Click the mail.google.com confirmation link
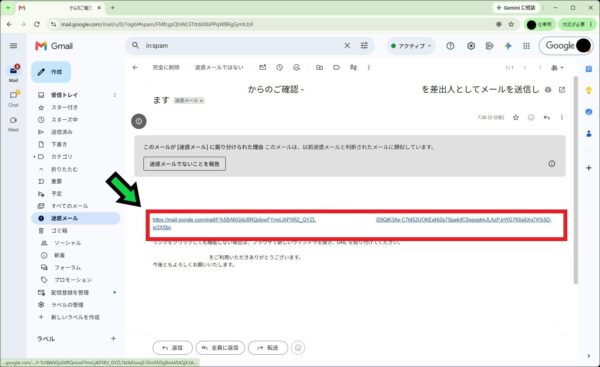This screenshot has height=367, width=600. [x=352, y=223]
